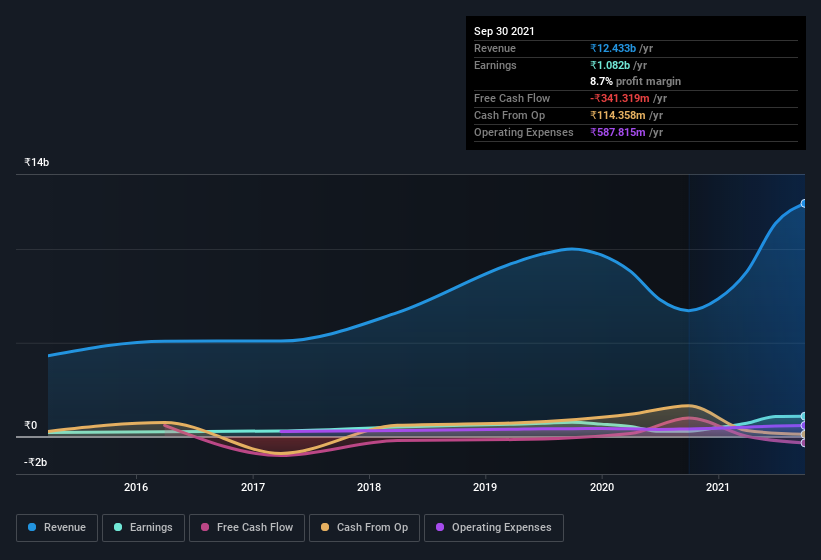This screenshot has width=821, height=560.
Task: Toggle the Earnings legend button
Action: (x=143, y=528)
